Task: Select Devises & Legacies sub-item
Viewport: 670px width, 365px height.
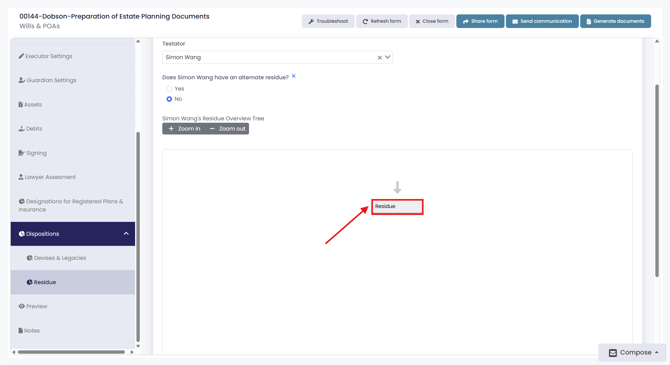Action: (73, 258)
